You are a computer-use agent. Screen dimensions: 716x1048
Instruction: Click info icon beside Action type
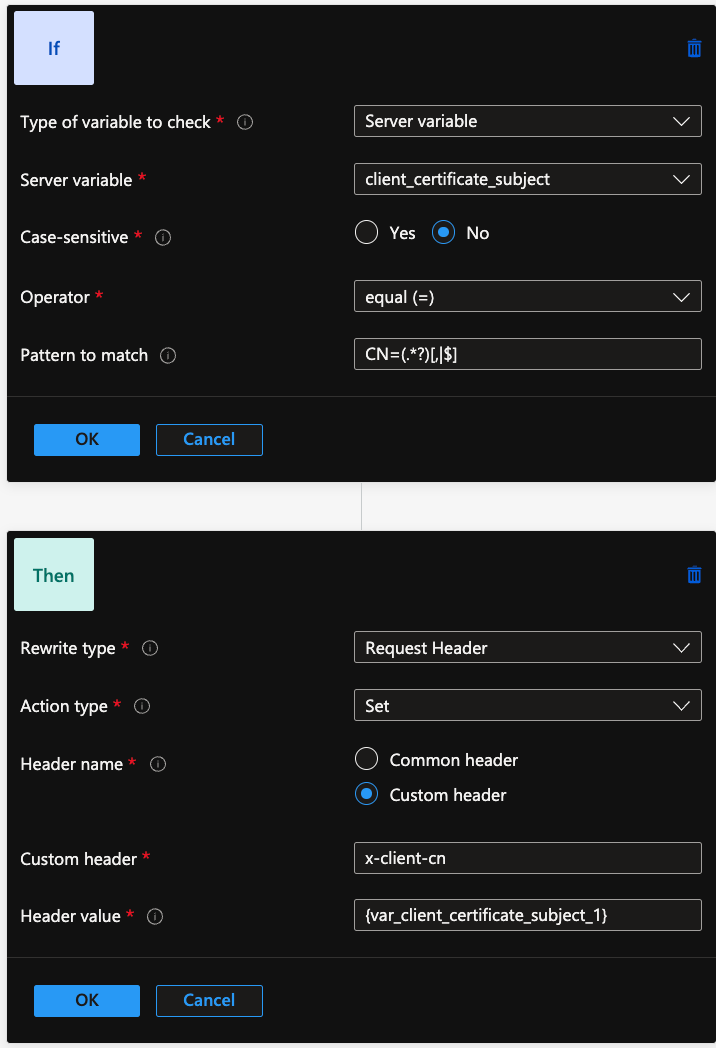click(142, 706)
